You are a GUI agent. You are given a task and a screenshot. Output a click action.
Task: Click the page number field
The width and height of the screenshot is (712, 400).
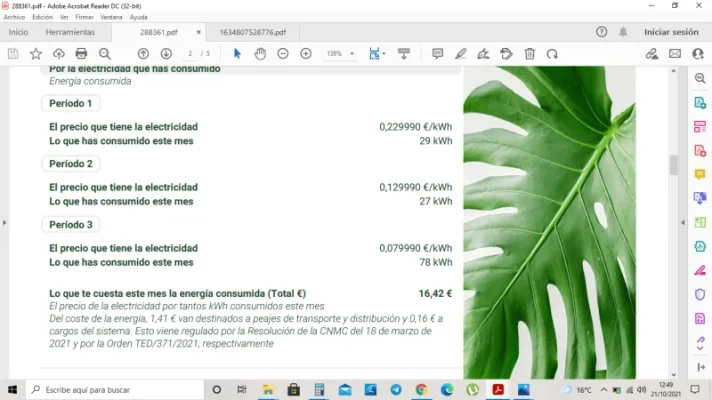coord(190,54)
